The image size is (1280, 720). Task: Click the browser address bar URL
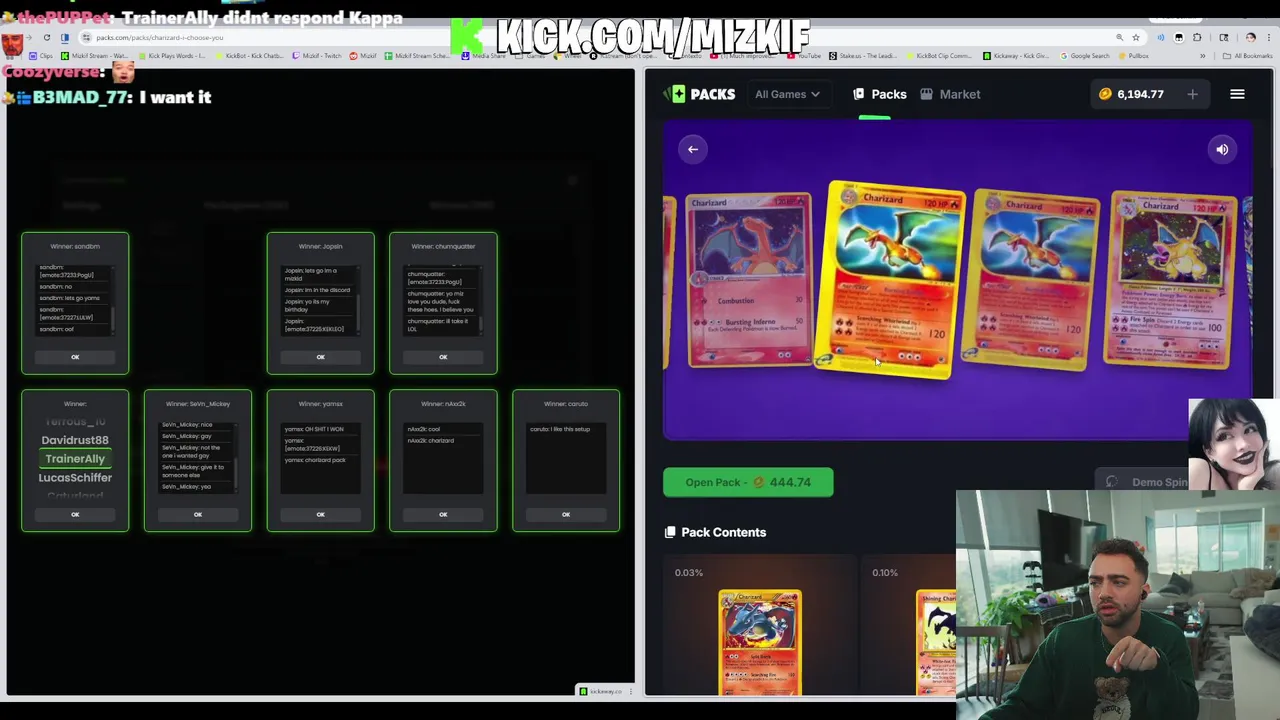click(160, 38)
